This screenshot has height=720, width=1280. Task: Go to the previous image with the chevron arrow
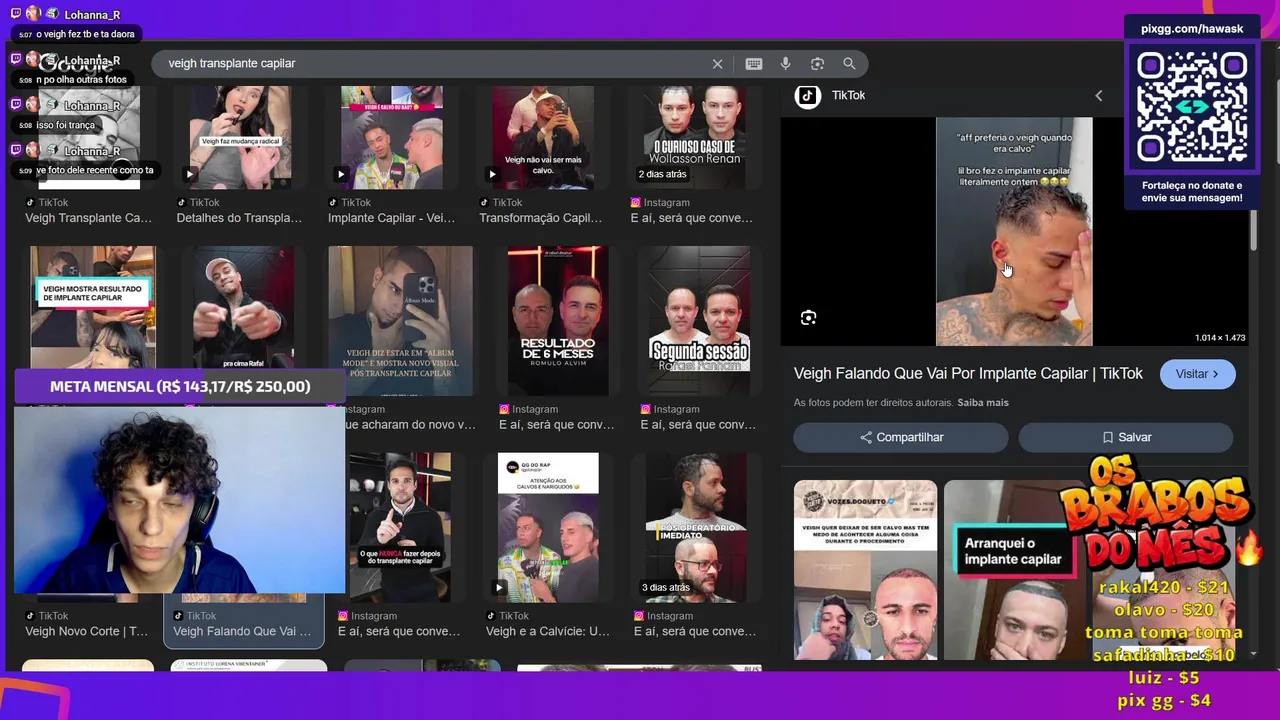point(1098,96)
